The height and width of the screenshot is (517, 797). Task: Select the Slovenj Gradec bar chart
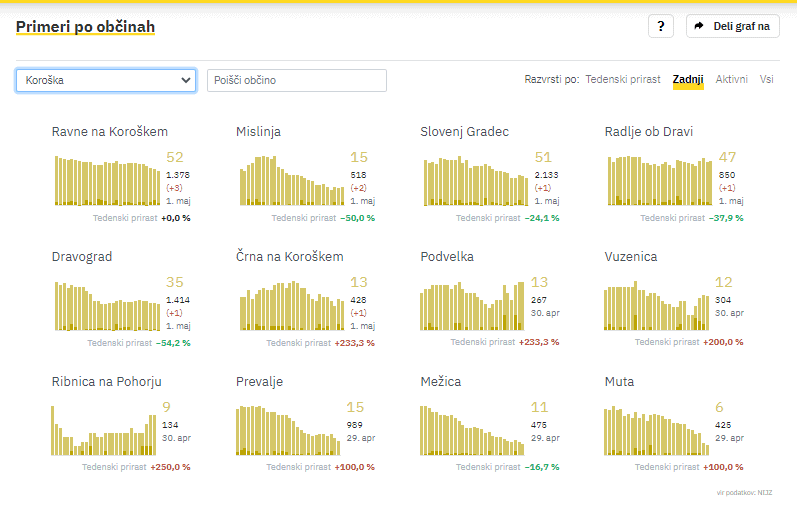click(x=475, y=180)
